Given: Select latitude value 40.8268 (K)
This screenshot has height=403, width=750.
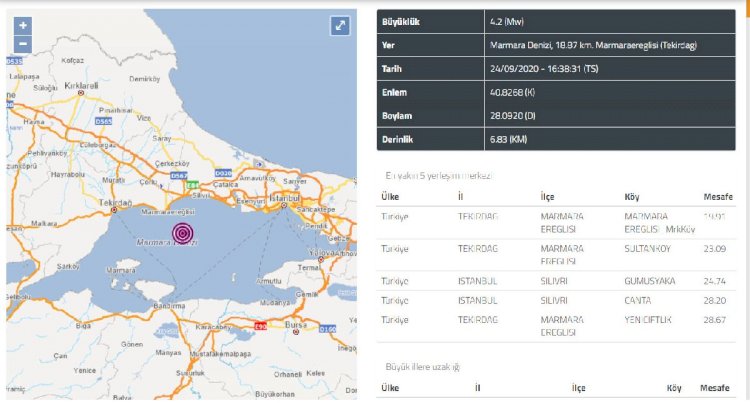Looking at the screenshot, I should [x=512, y=92].
